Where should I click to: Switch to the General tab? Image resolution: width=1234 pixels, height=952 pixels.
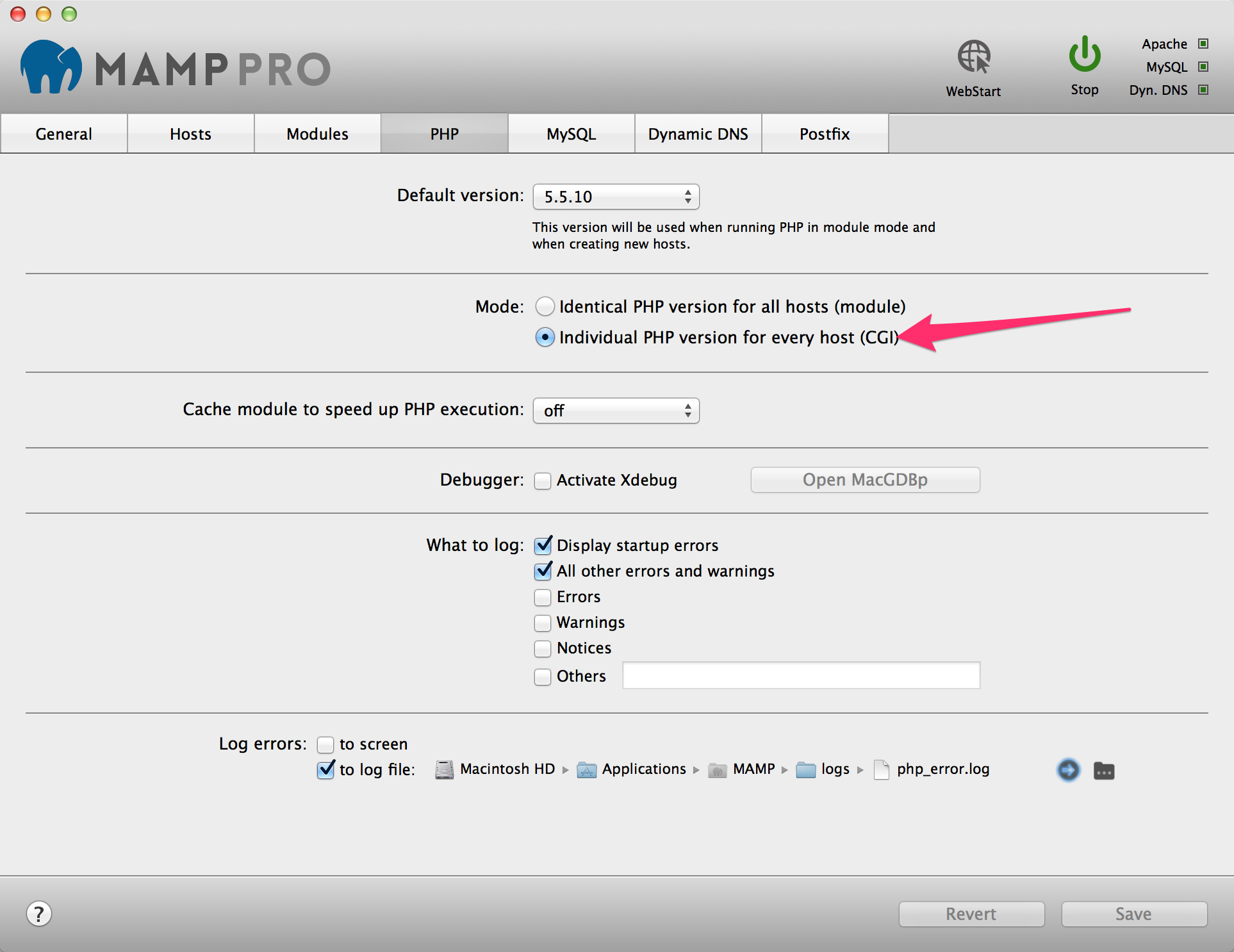click(x=64, y=134)
